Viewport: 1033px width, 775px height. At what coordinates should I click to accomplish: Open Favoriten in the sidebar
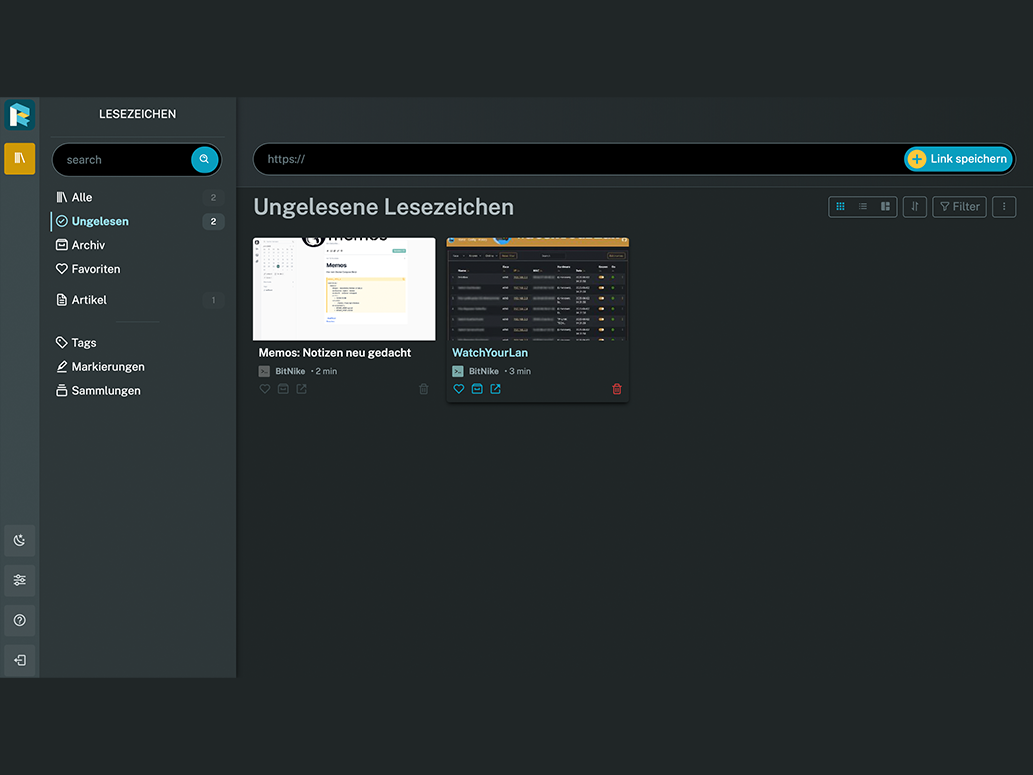(95, 269)
